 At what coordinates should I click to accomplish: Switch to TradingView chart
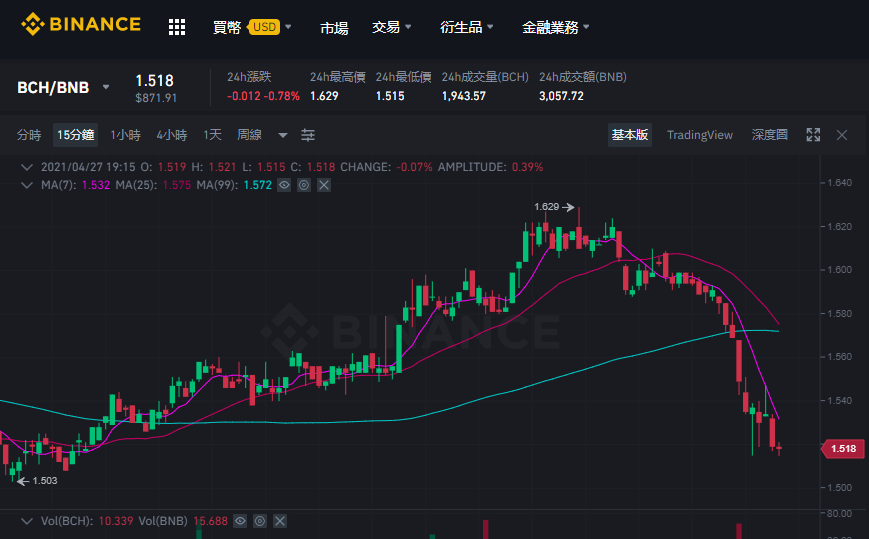point(699,135)
